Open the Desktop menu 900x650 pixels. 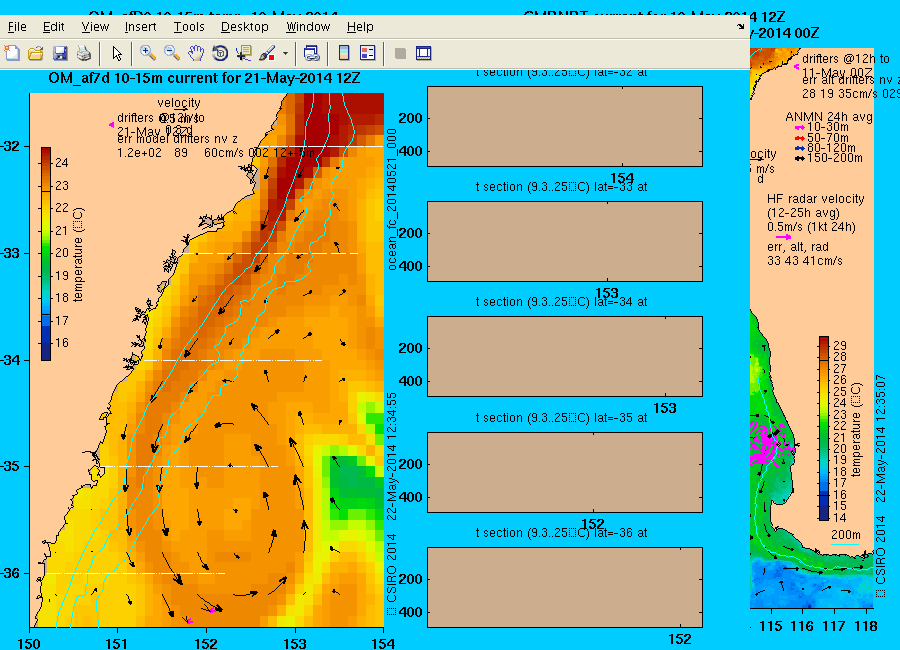point(245,27)
